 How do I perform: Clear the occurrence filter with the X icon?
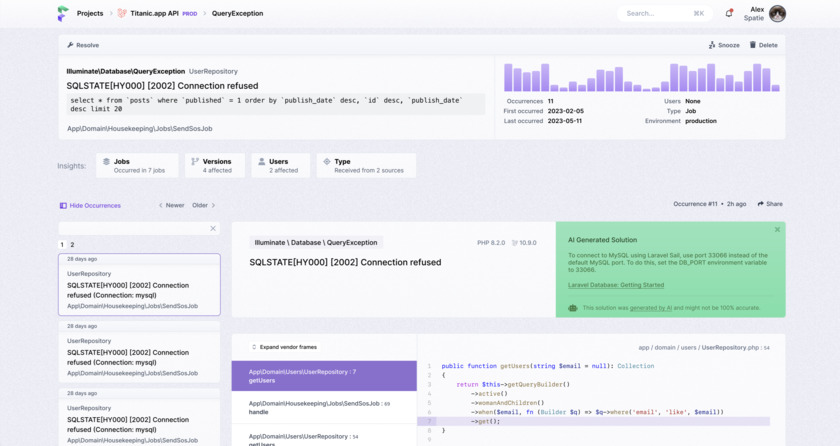[212, 229]
